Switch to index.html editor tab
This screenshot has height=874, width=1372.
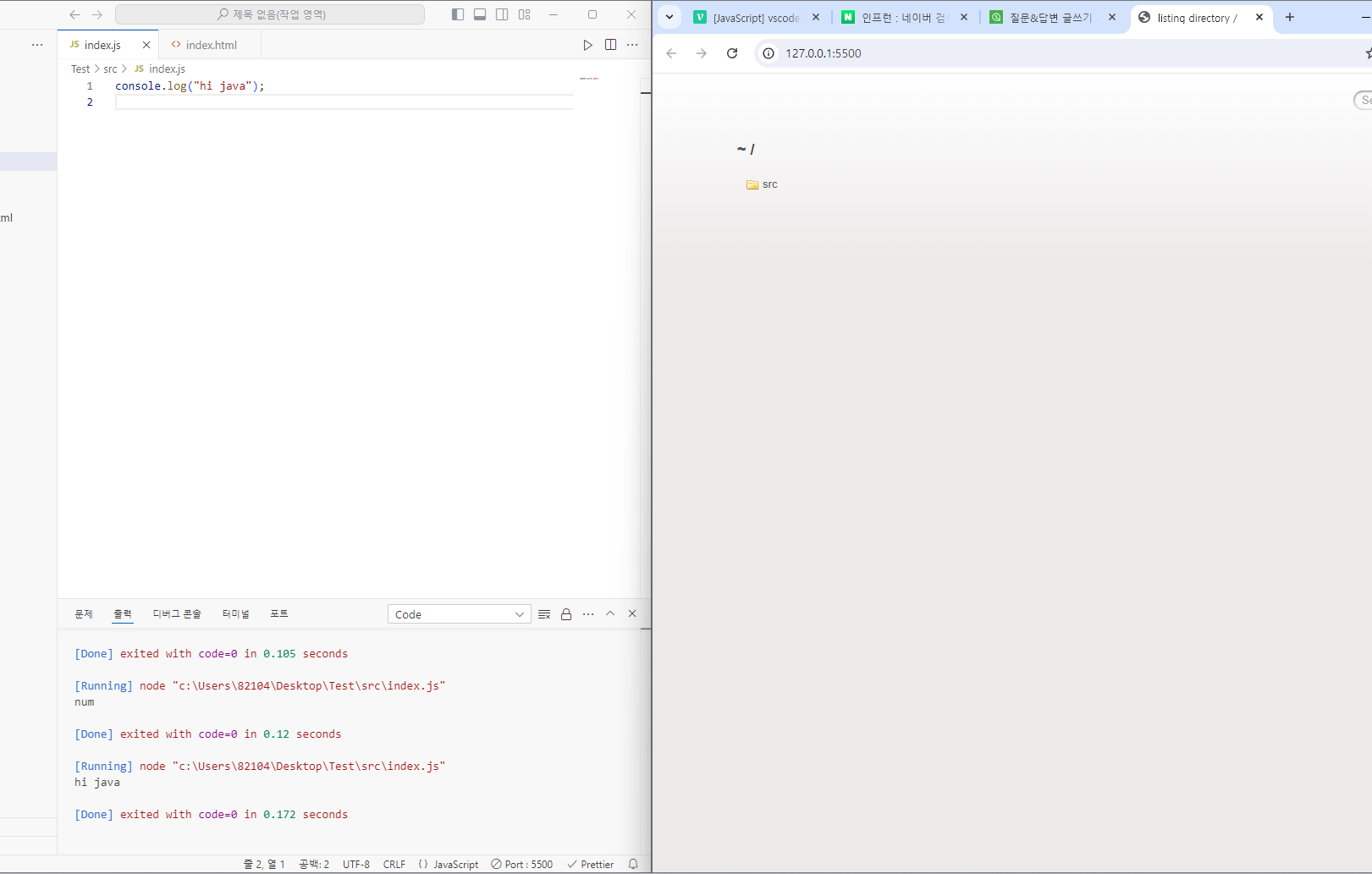click(x=211, y=45)
